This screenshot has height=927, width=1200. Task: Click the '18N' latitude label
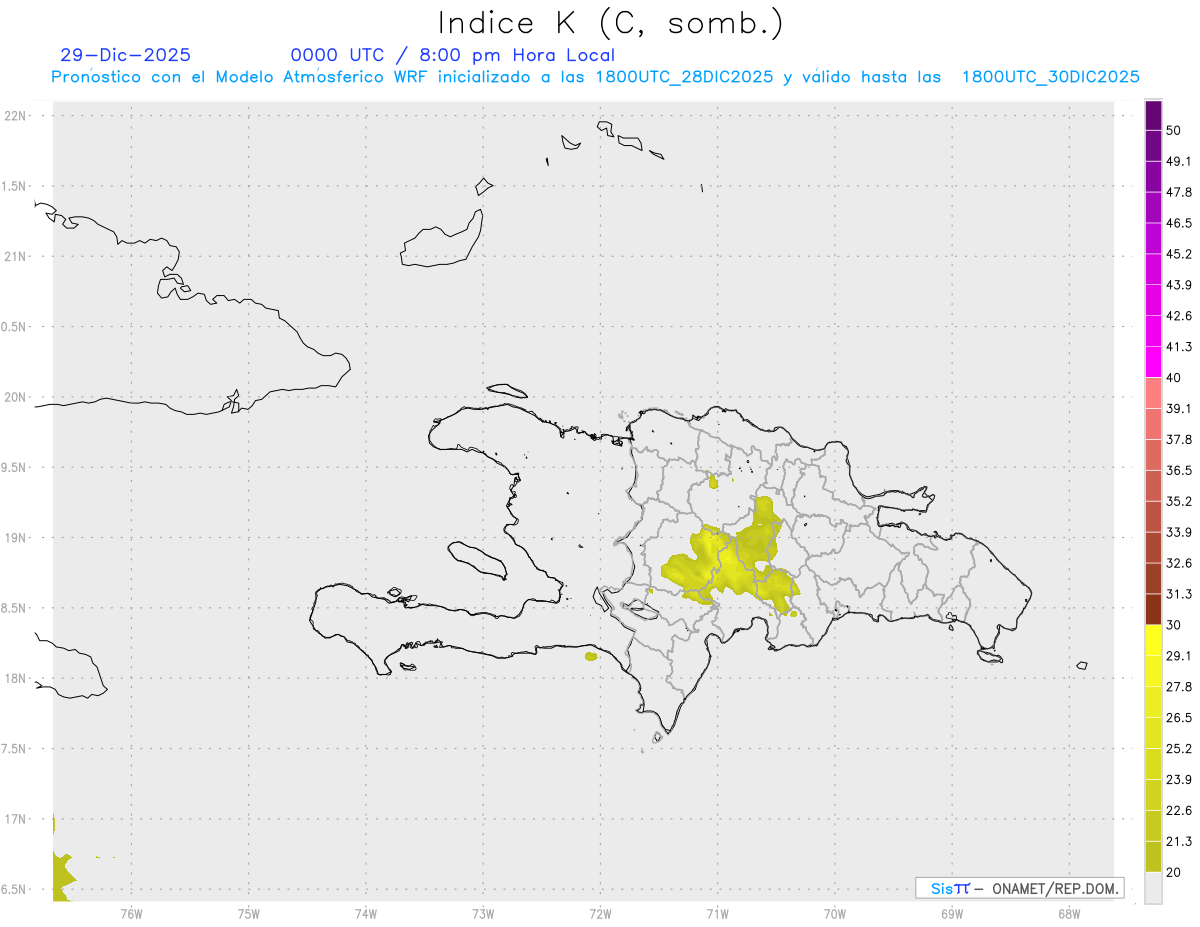point(15,679)
